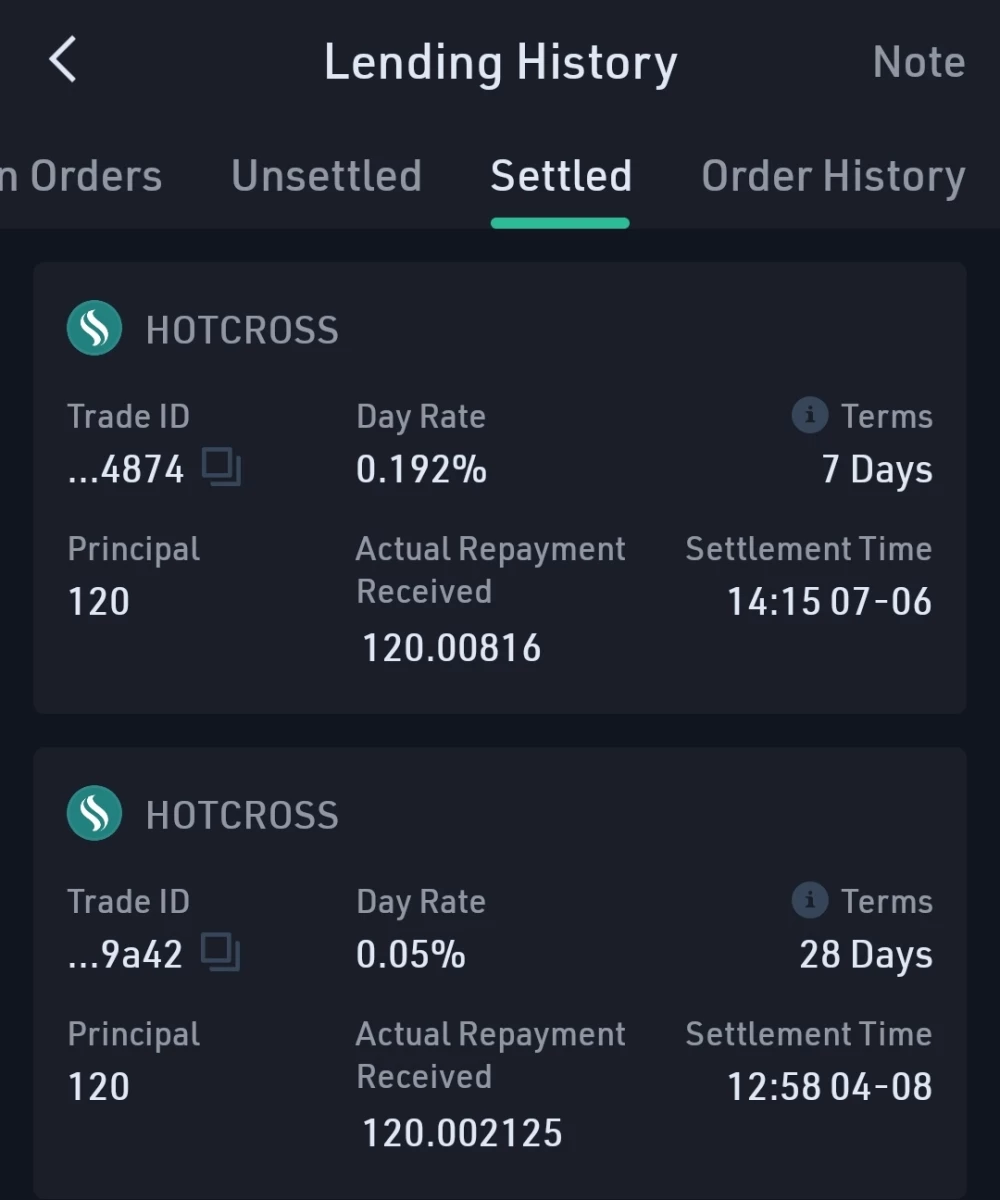Open the Note link at top right
Viewport: 1000px width, 1200px height.
(918, 62)
